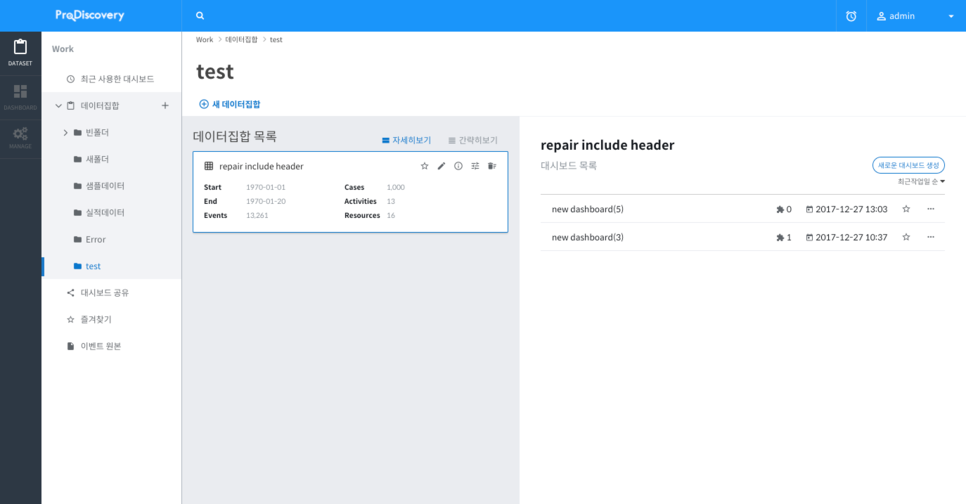Image resolution: width=966 pixels, height=504 pixels.
Task: Collapse the 데이터집합 tree node
Action: click(58, 106)
